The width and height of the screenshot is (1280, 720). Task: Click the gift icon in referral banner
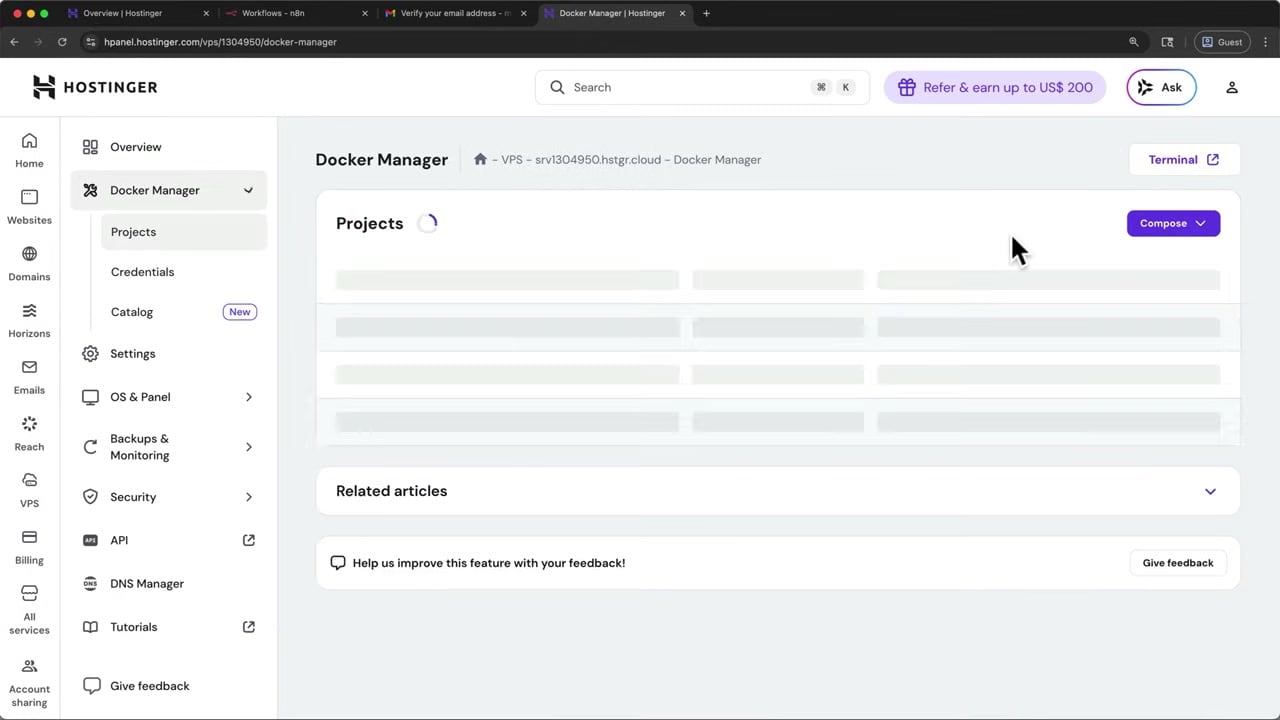[x=906, y=87]
